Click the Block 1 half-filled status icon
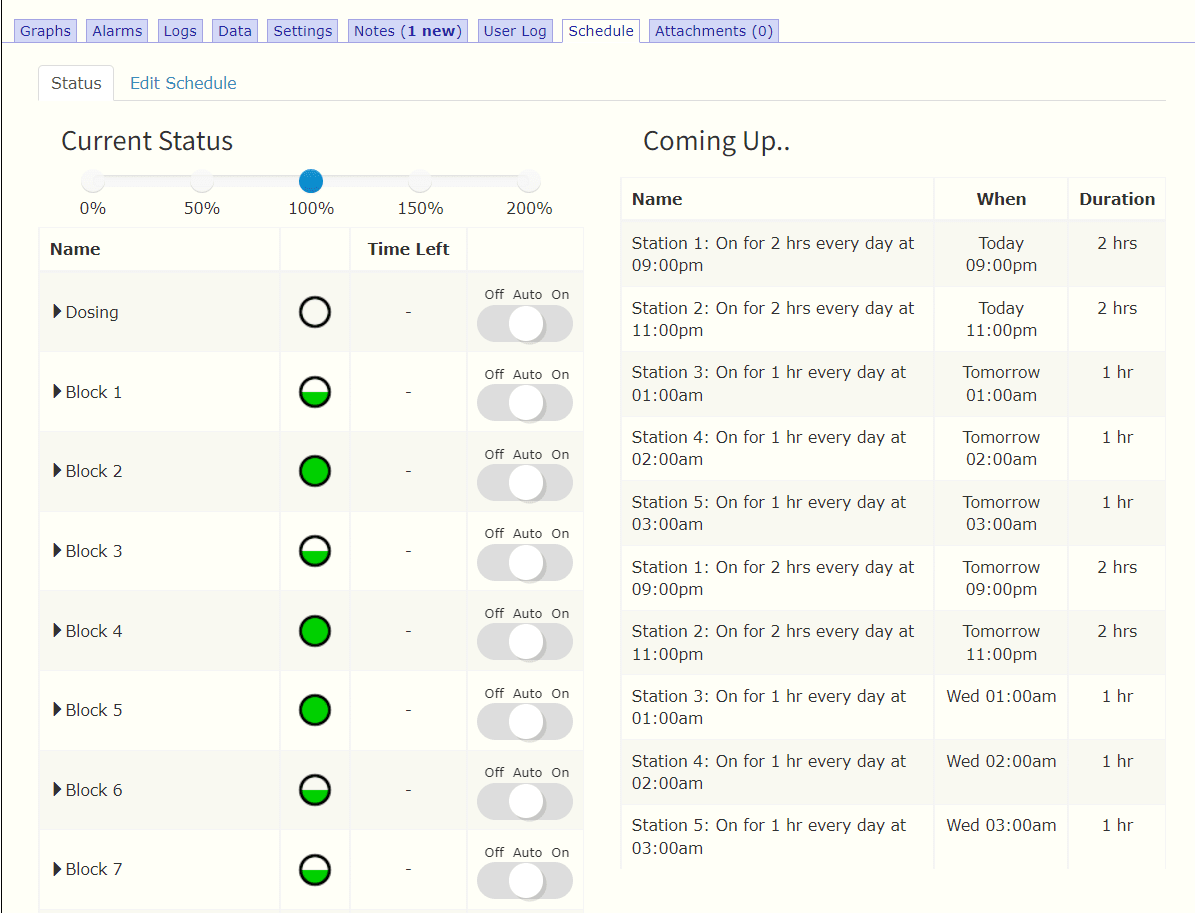 [x=315, y=392]
